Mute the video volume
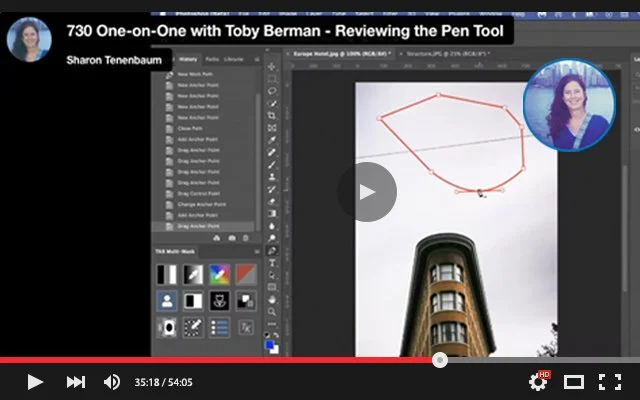 [x=111, y=382]
